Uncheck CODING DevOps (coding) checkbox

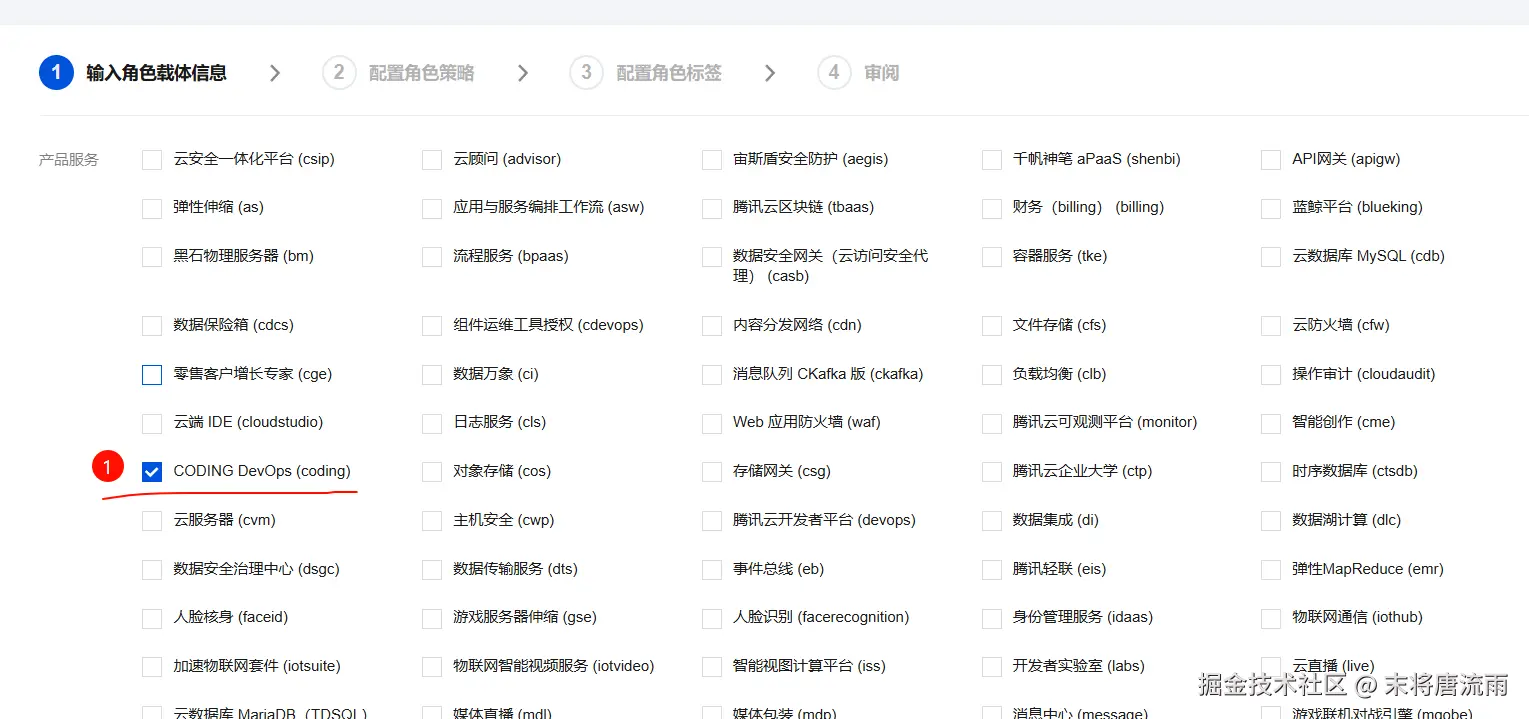(152, 472)
